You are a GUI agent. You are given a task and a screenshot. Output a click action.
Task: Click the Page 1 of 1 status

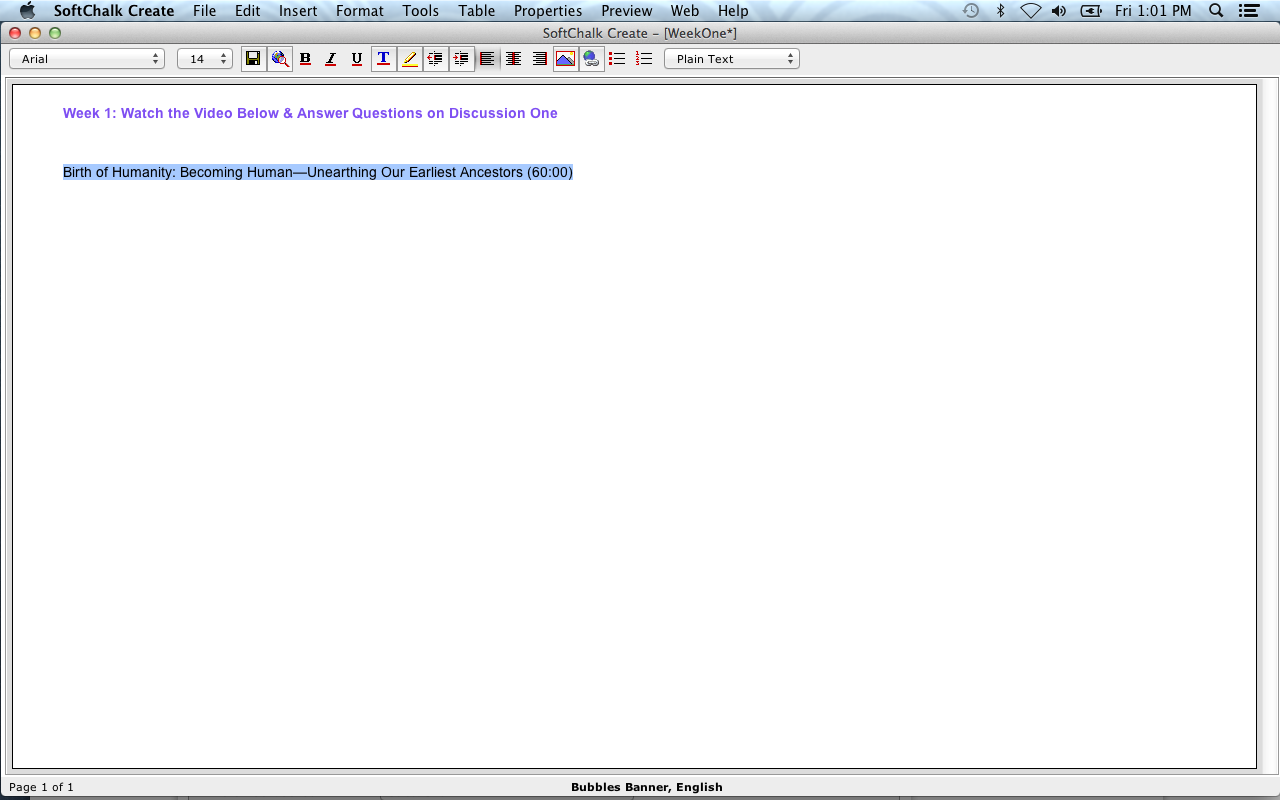[x=41, y=787]
